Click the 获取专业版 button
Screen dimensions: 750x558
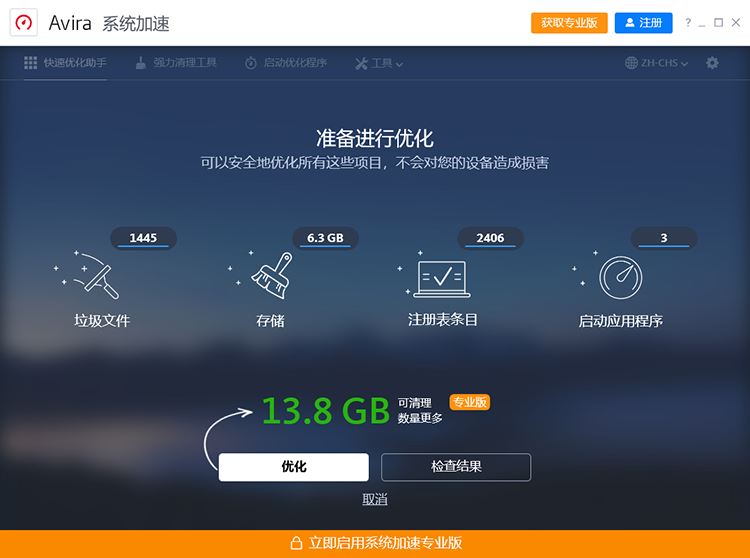point(569,23)
